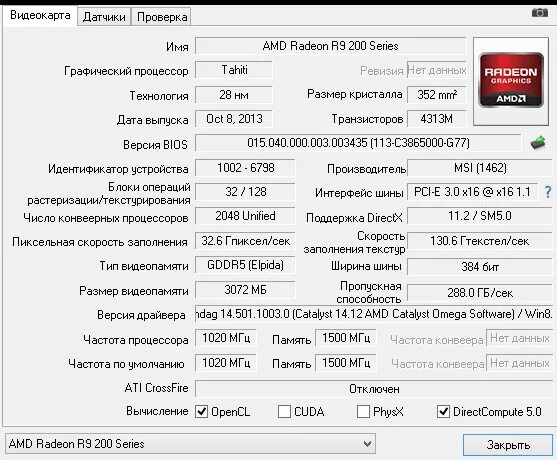Click the release date Oct 8, 2013

tap(234, 119)
